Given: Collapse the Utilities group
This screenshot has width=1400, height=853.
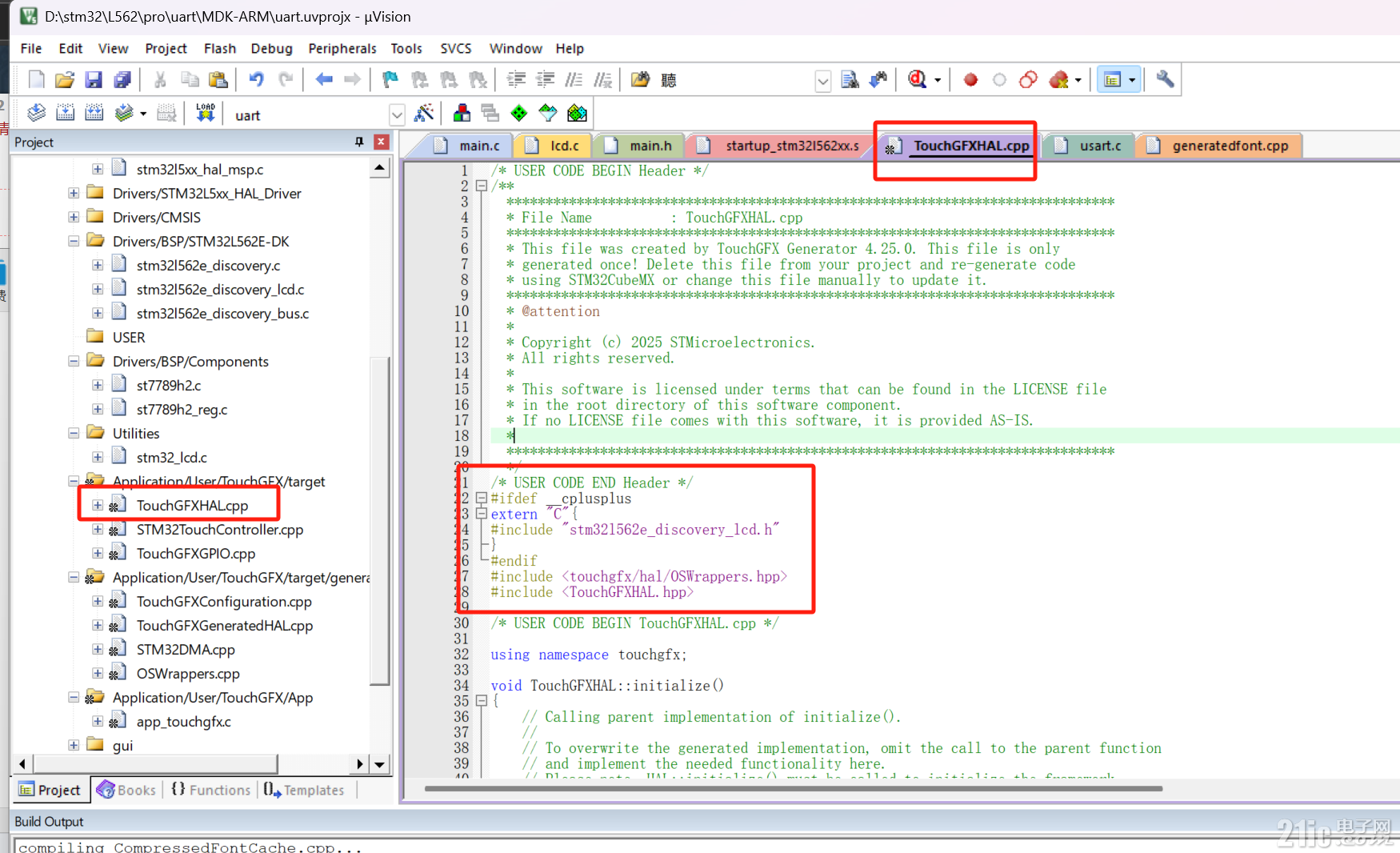Looking at the screenshot, I should (x=74, y=433).
